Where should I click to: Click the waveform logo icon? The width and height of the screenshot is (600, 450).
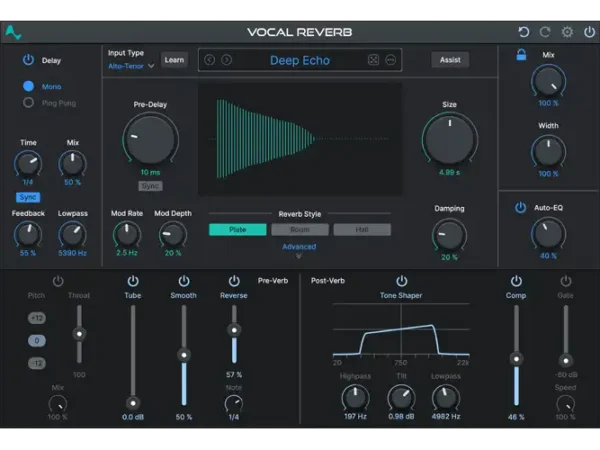point(13,33)
